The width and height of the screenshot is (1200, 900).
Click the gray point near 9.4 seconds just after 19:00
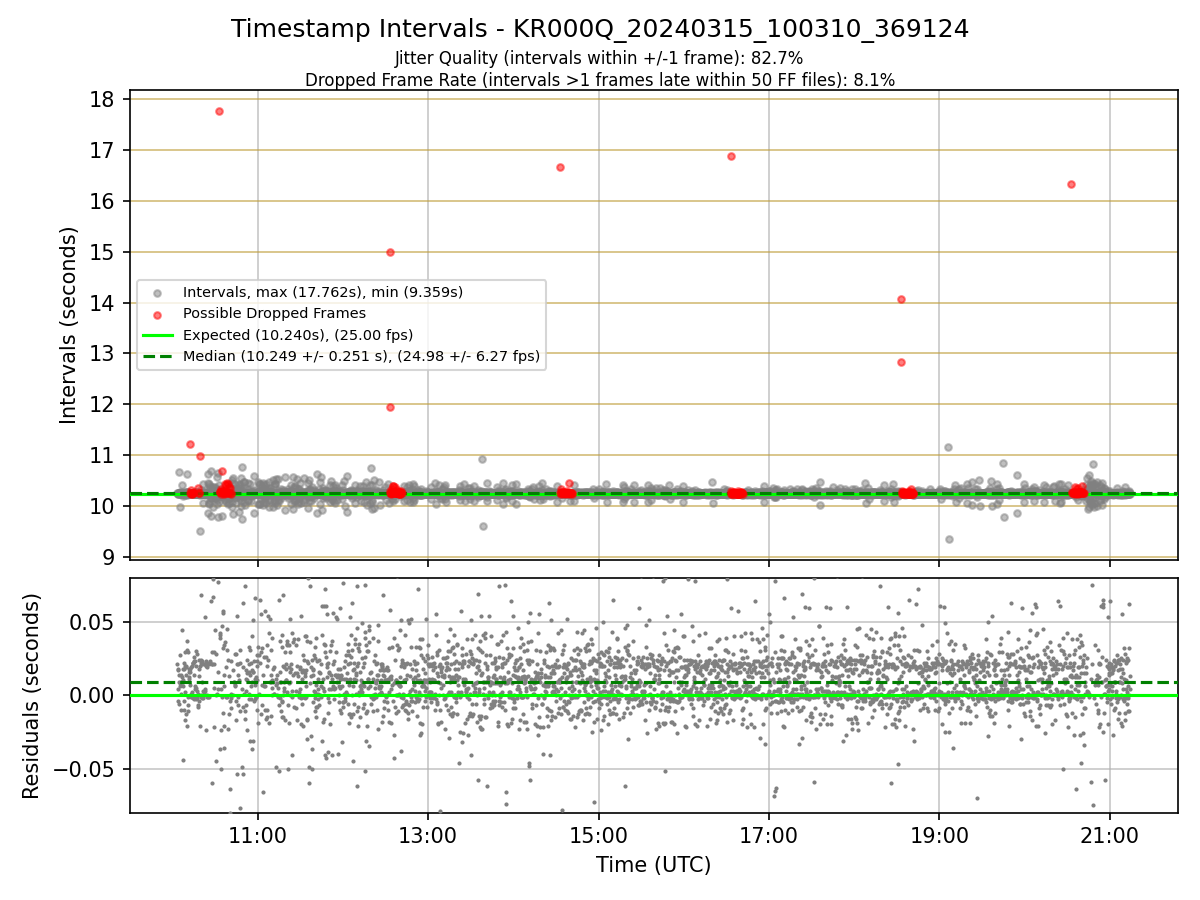pyautogui.click(x=949, y=539)
